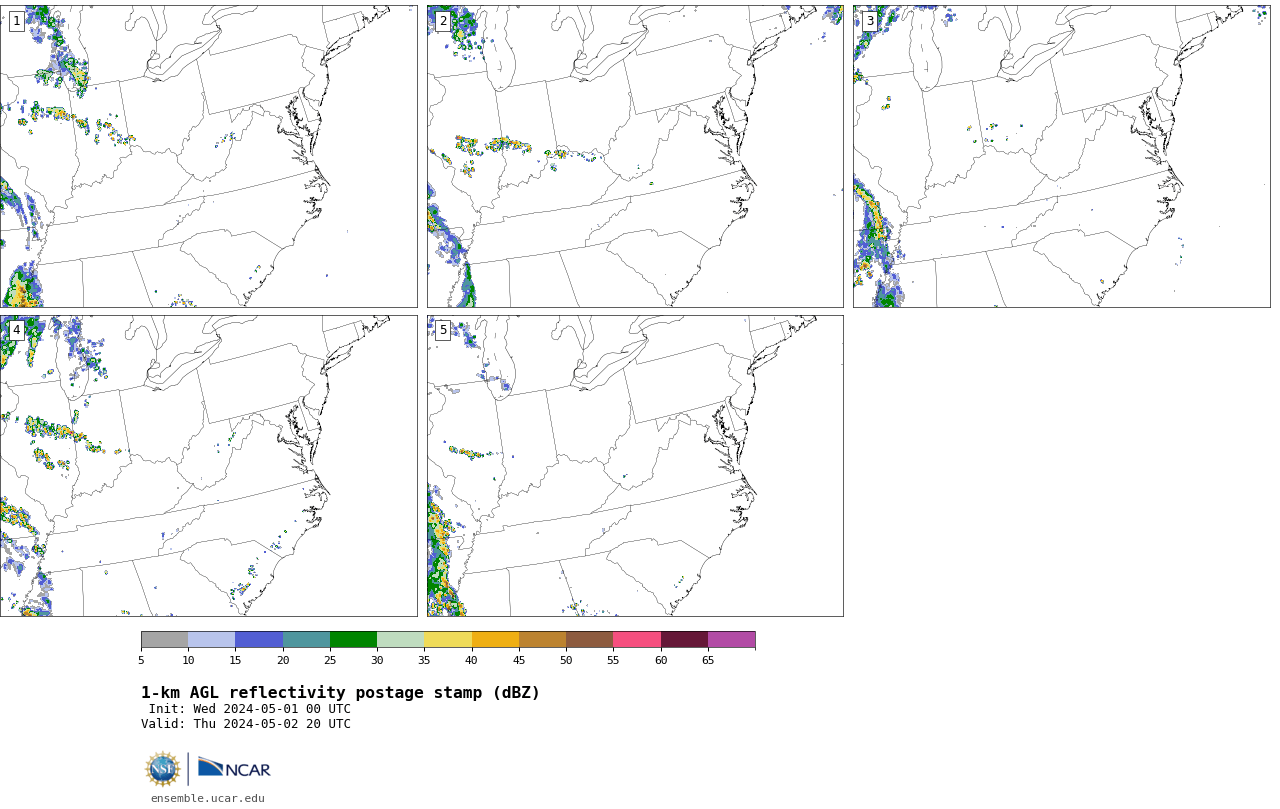Click the member number 4 label box
The height and width of the screenshot is (809, 1280).
(x=16, y=330)
